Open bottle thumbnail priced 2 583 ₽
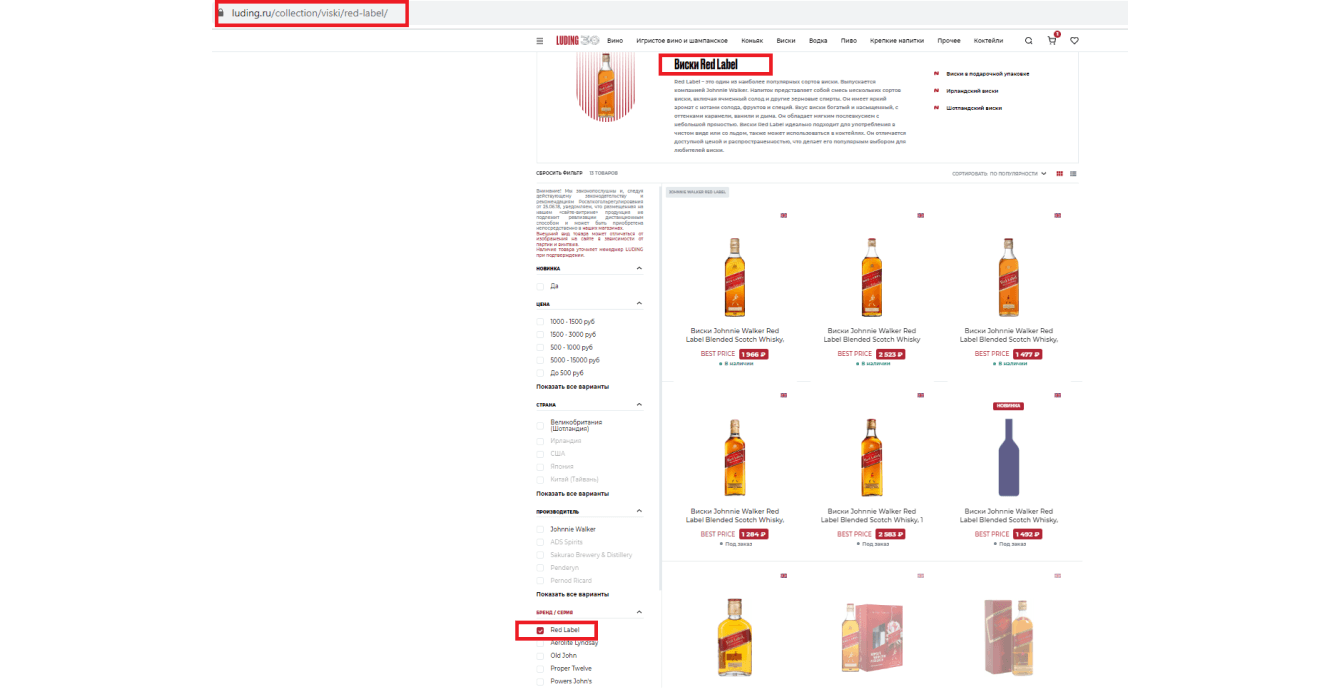This screenshot has width=1340, height=691. point(872,456)
